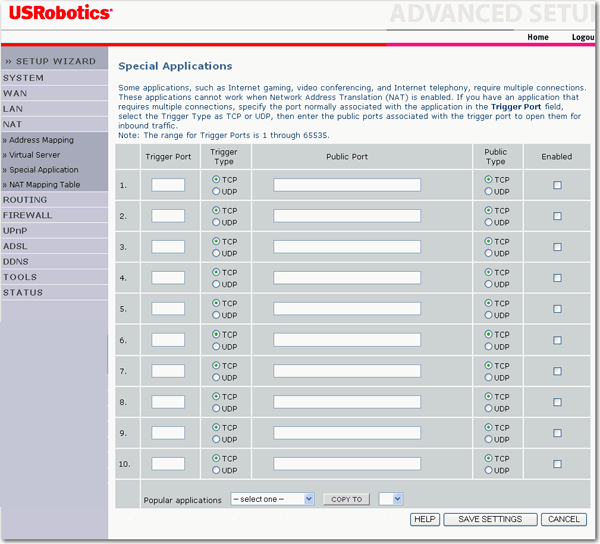This screenshot has width=600, height=544.
Task: Select UDP public type for row 7
Action: point(488,378)
